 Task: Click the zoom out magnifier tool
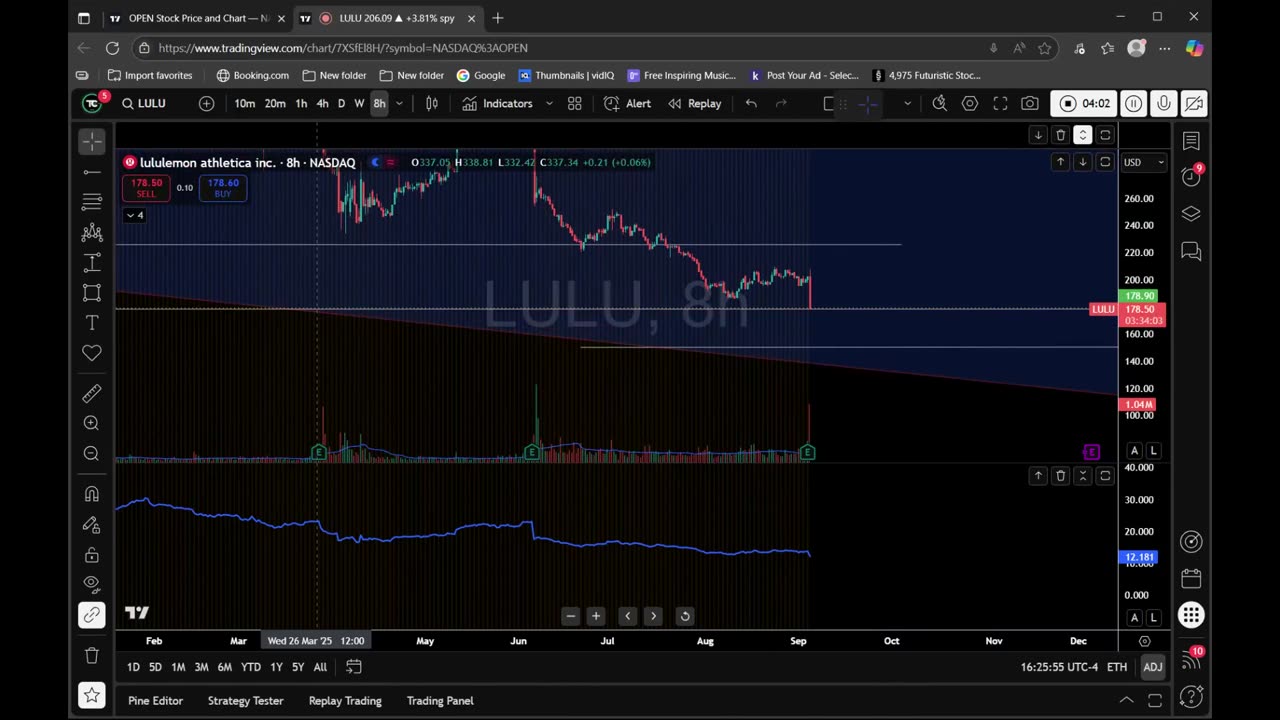tap(92, 453)
